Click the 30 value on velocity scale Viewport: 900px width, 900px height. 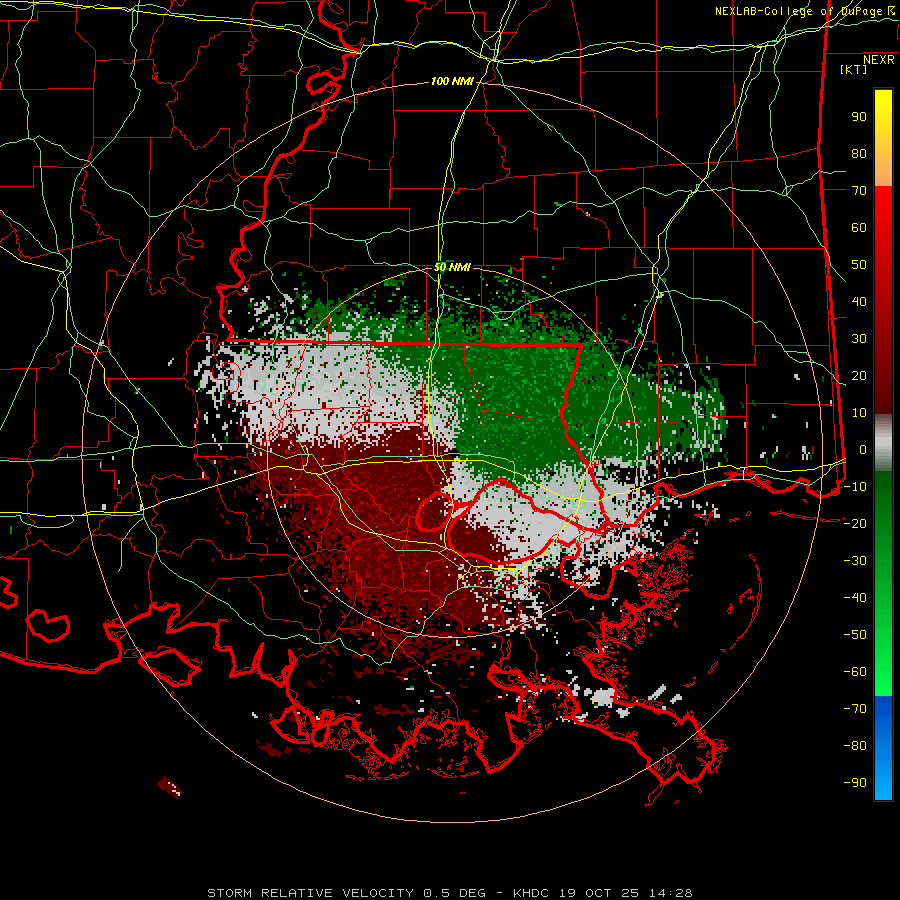click(x=859, y=339)
